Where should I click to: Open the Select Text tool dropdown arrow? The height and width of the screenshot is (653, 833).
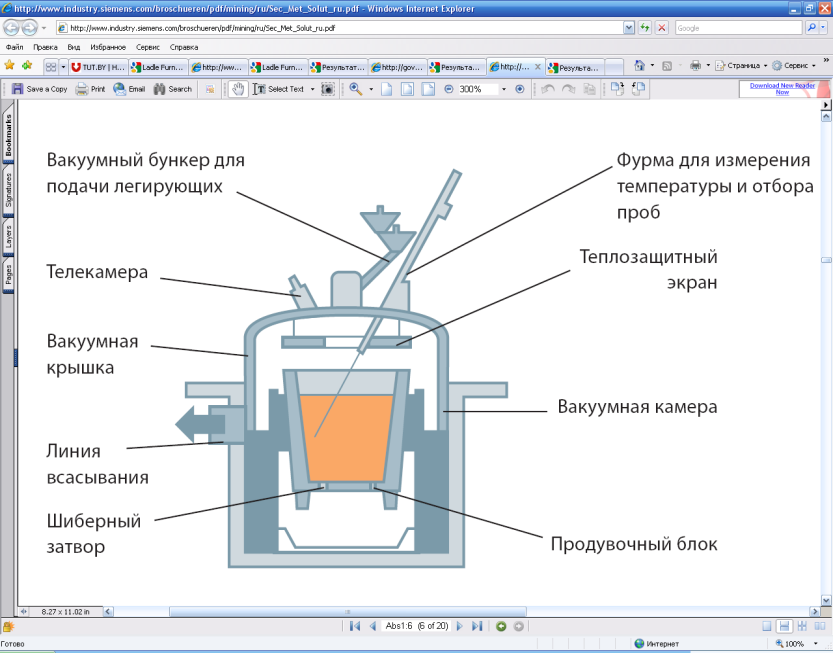coord(312,89)
